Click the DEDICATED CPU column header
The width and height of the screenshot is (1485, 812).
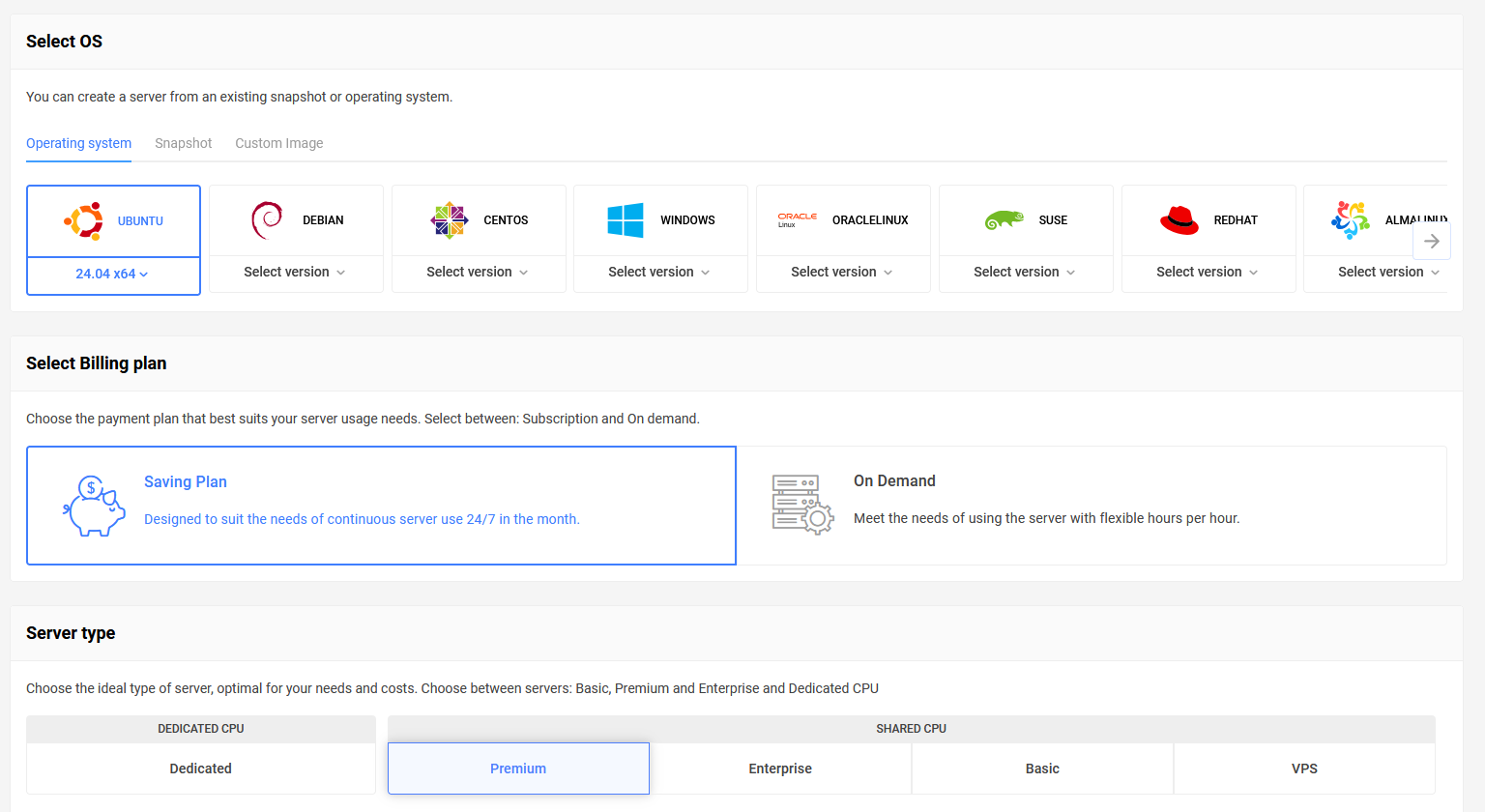point(201,729)
